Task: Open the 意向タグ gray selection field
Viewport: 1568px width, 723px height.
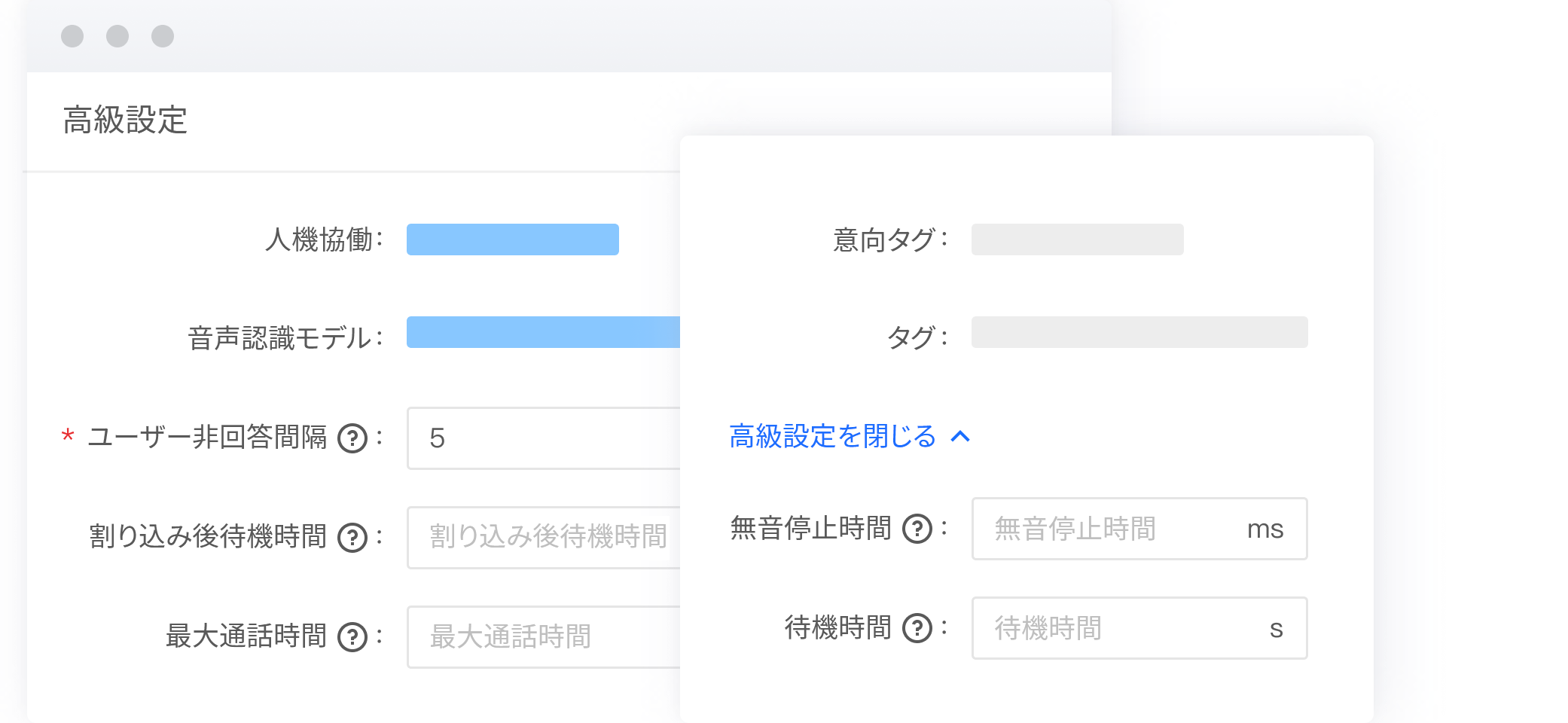Action: (x=1077, y=239)
